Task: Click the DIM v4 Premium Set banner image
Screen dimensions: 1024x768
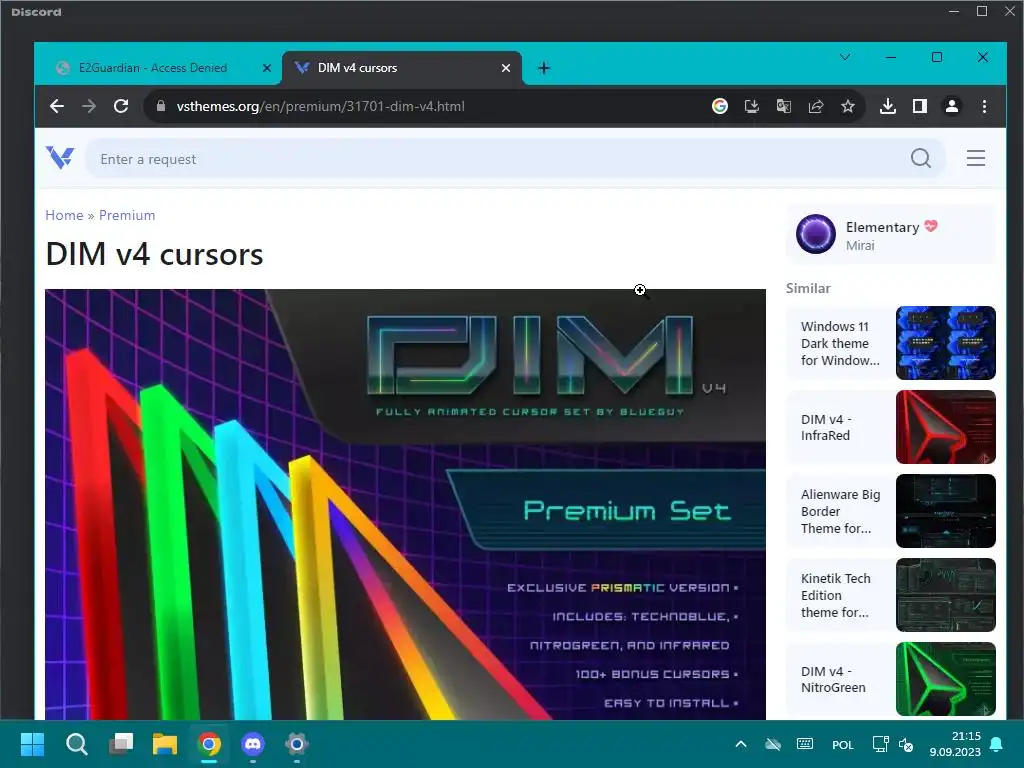Action: pos(405,504)
